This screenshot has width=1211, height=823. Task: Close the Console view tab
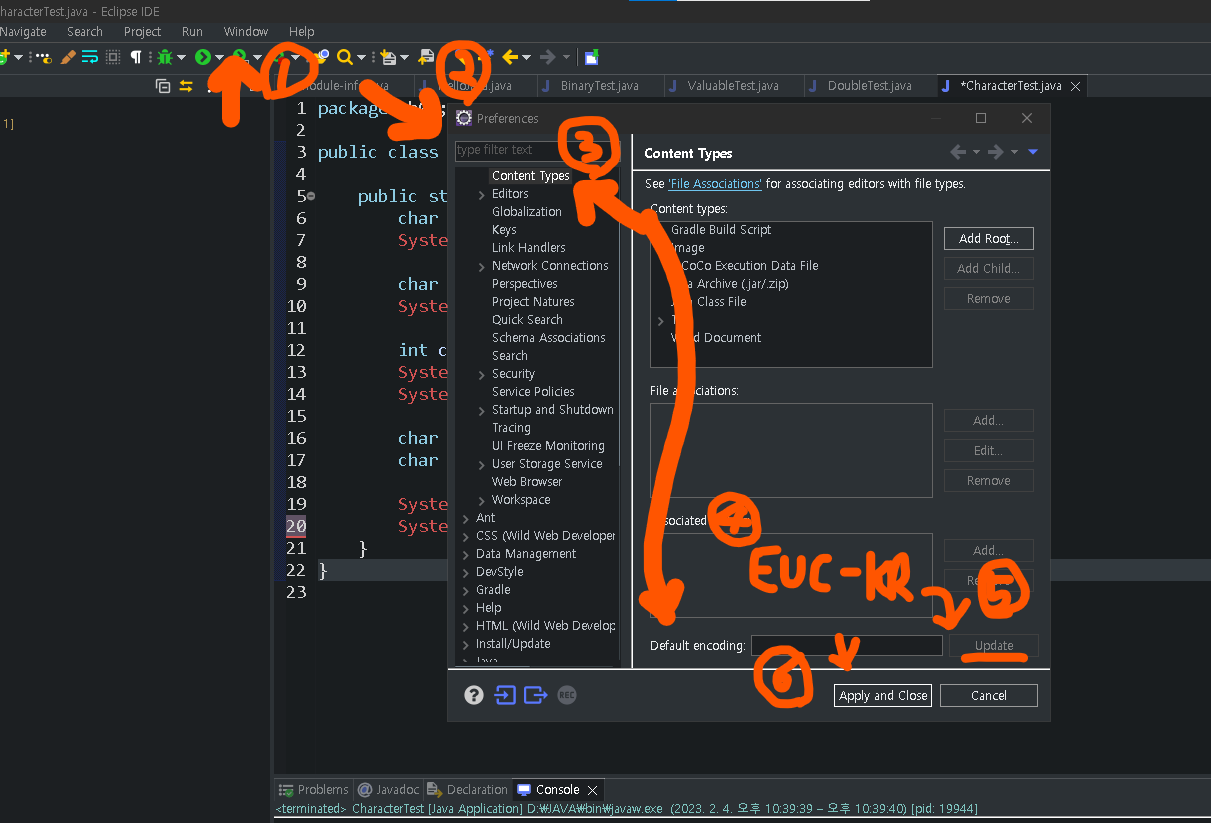pos(592,790)
